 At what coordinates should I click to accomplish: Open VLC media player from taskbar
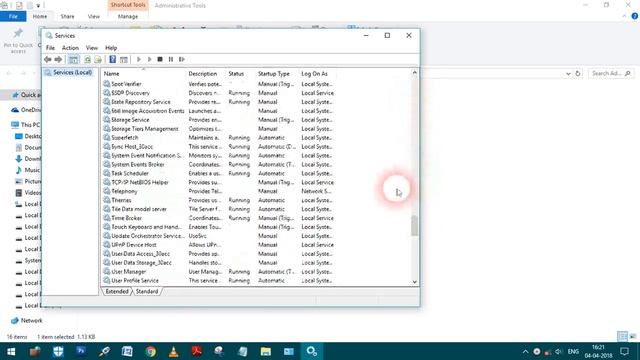click(x=173, y=351)
